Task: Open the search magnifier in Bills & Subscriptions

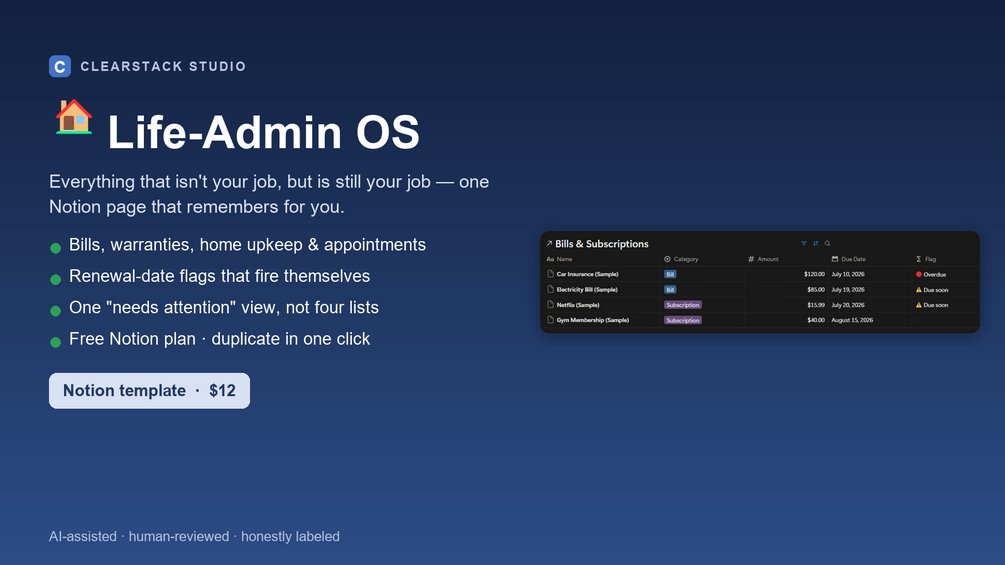Action: tap(827, 243)
